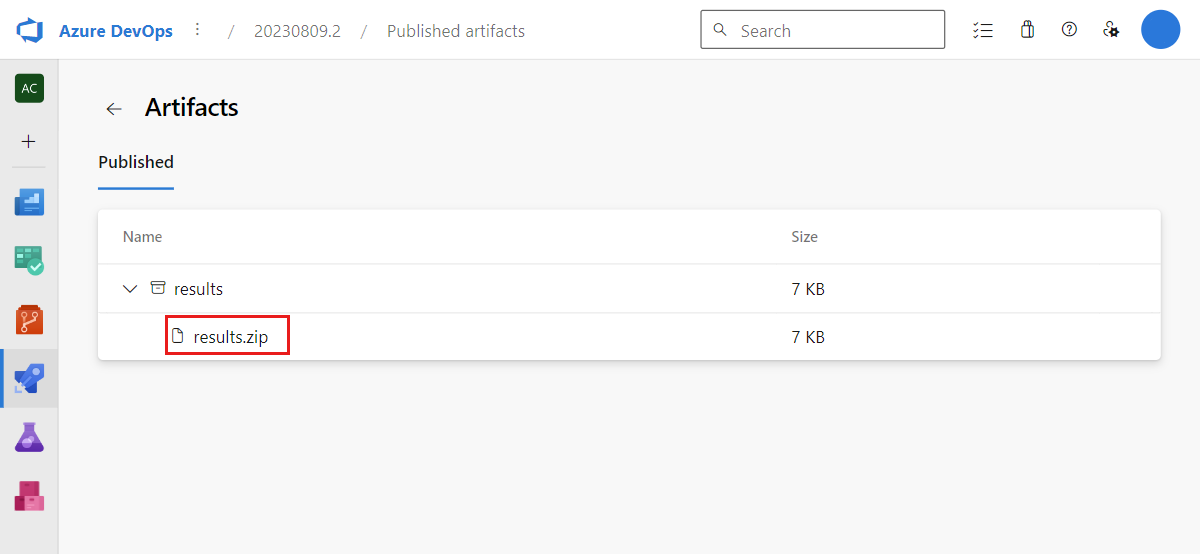Click the Azure DevOps logo icon
This screenshot has height=554, width=1200.
pyautogui.click(x=29, y=31)
